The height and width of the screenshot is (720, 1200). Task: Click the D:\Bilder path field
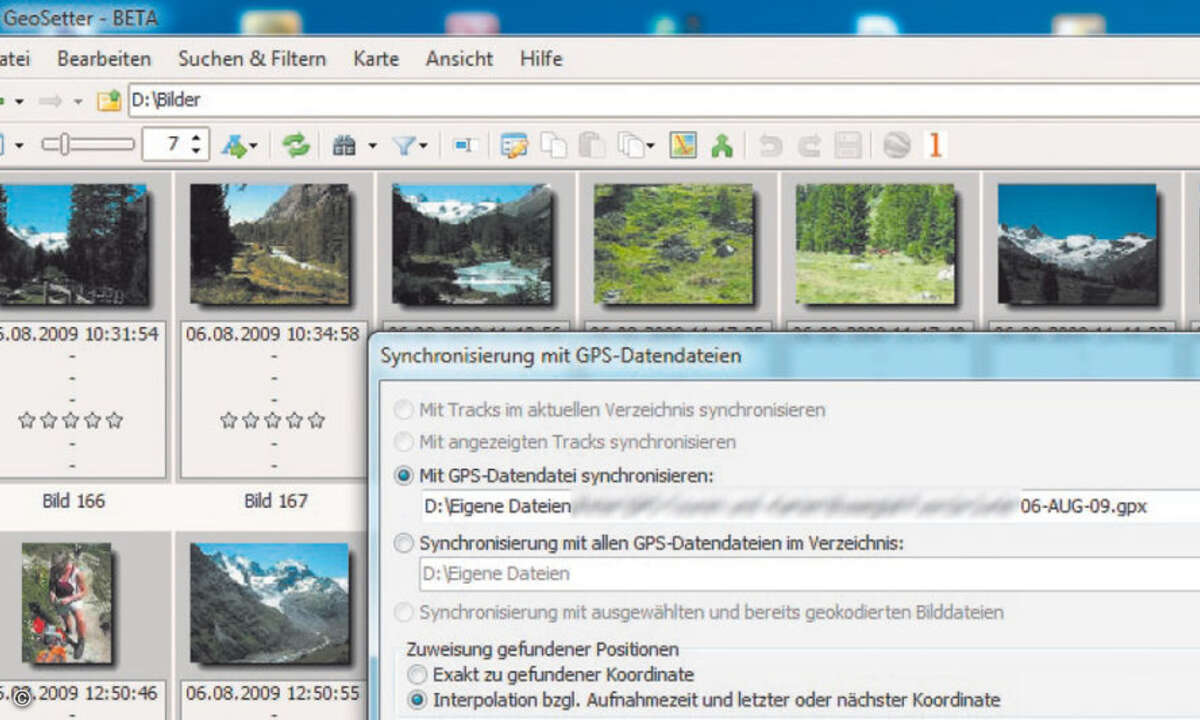664,100
